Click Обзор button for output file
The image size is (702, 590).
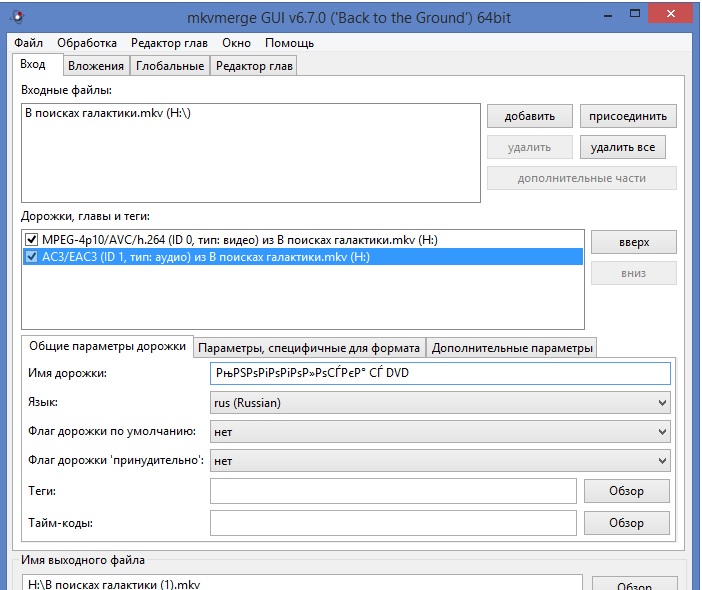coord(634,583)
